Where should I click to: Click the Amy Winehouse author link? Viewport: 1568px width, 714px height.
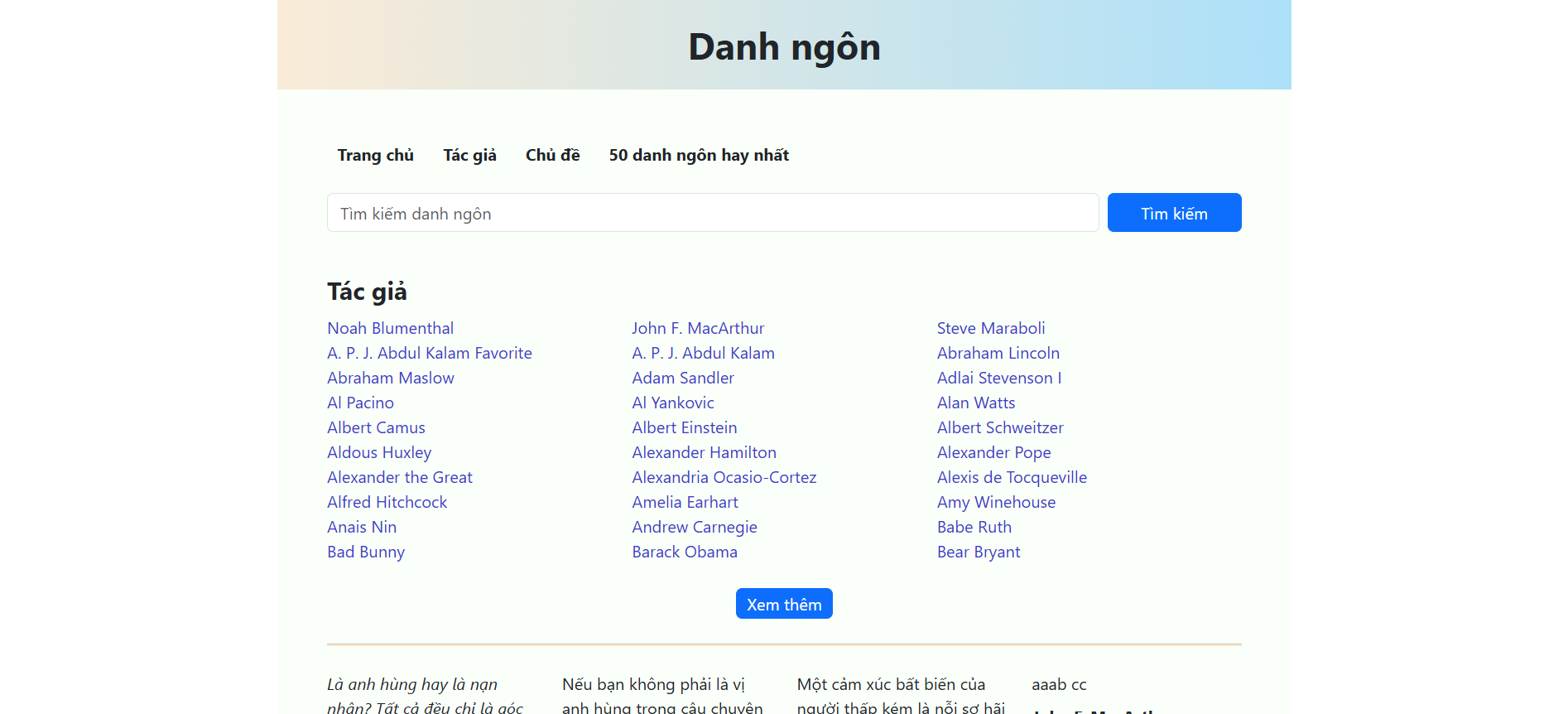click(x=995, y=502)
